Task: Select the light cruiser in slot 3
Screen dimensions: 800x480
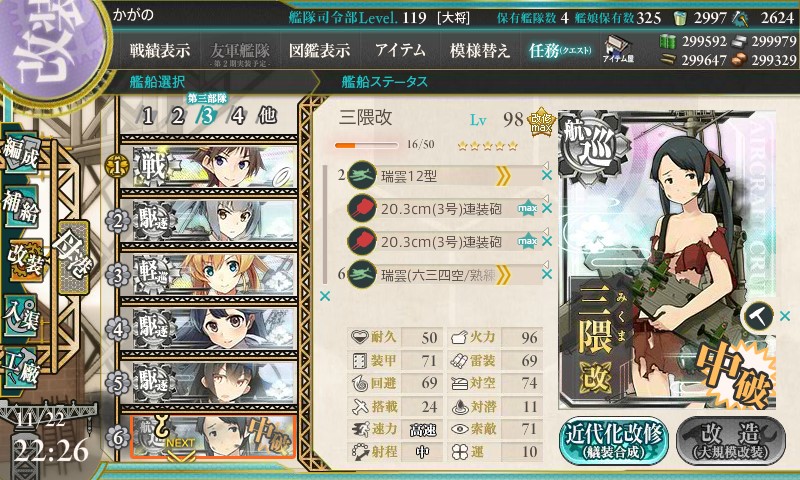Action: 209,274
